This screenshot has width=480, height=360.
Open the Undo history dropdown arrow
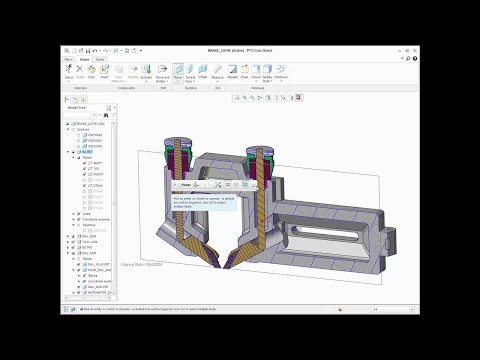(100, 51)
